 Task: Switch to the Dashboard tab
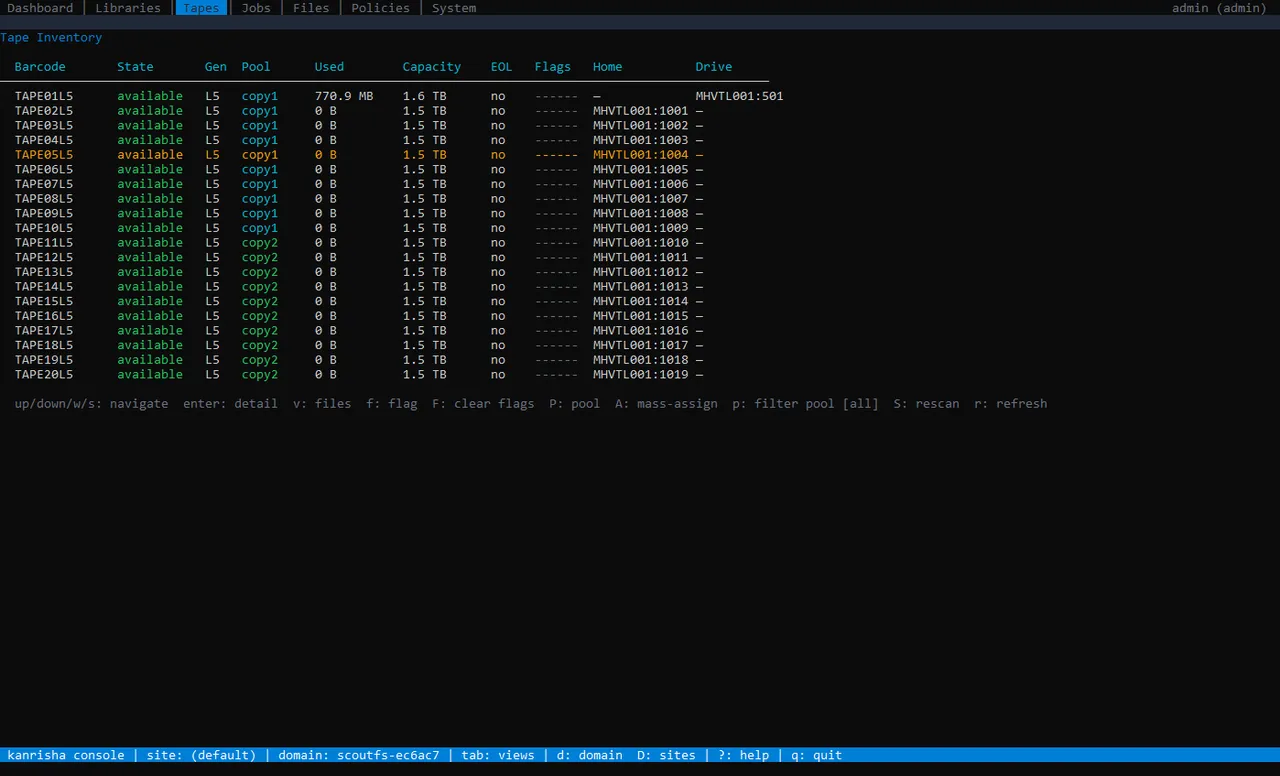click(40, 8)
